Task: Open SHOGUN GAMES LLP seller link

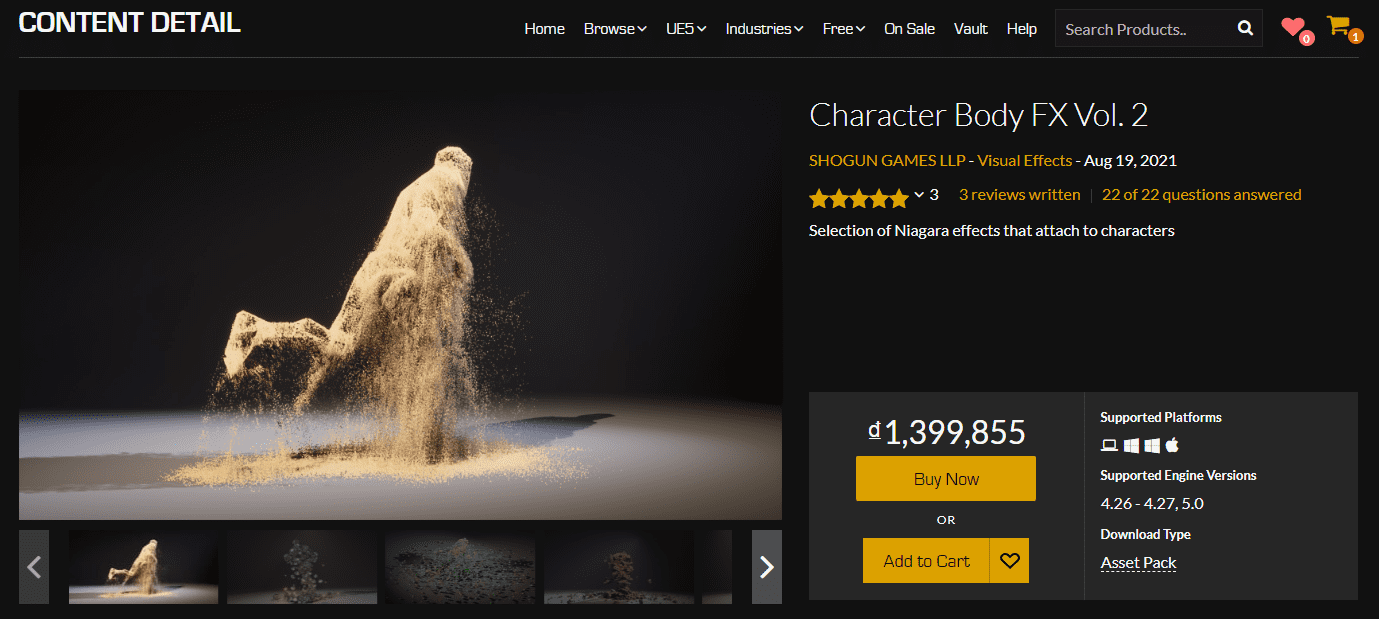Action: point(887,160)
